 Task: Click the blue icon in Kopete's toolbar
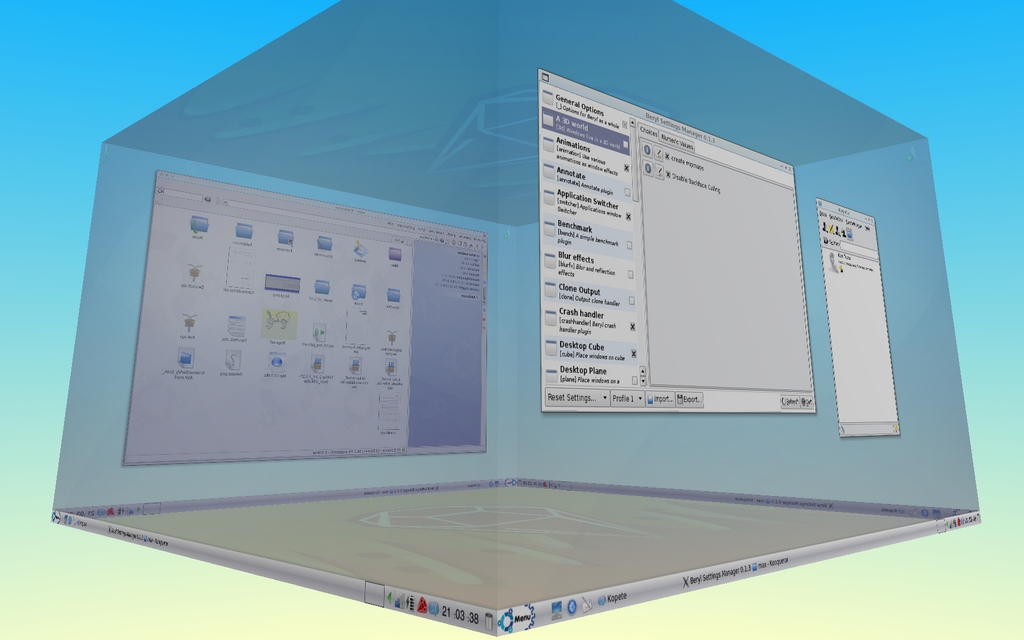coord(850,234)
